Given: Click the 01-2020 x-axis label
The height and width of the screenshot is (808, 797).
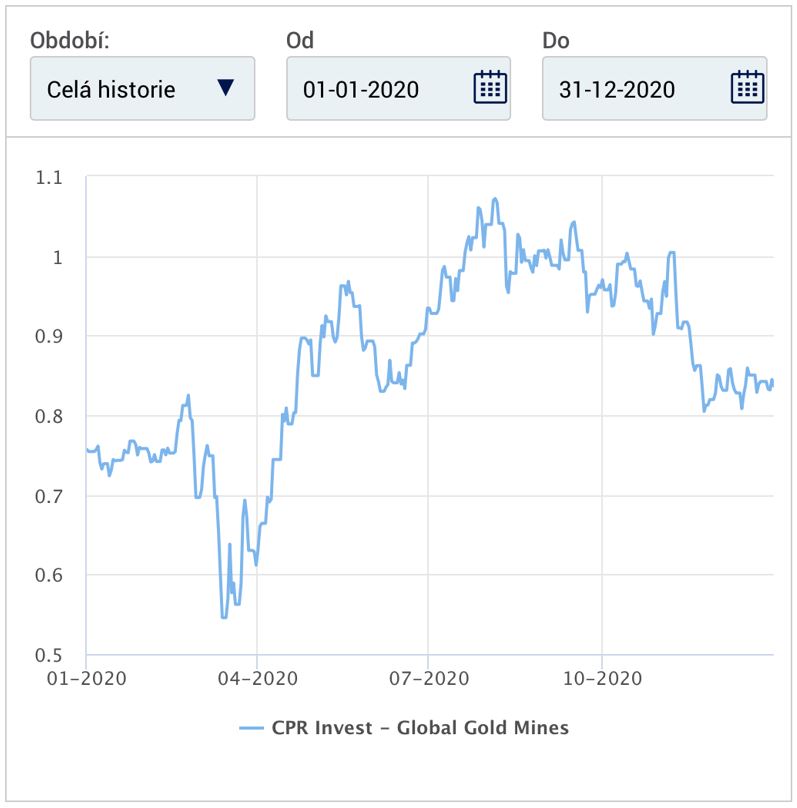Looking at the screenshot, I should (x=86, y=677).
